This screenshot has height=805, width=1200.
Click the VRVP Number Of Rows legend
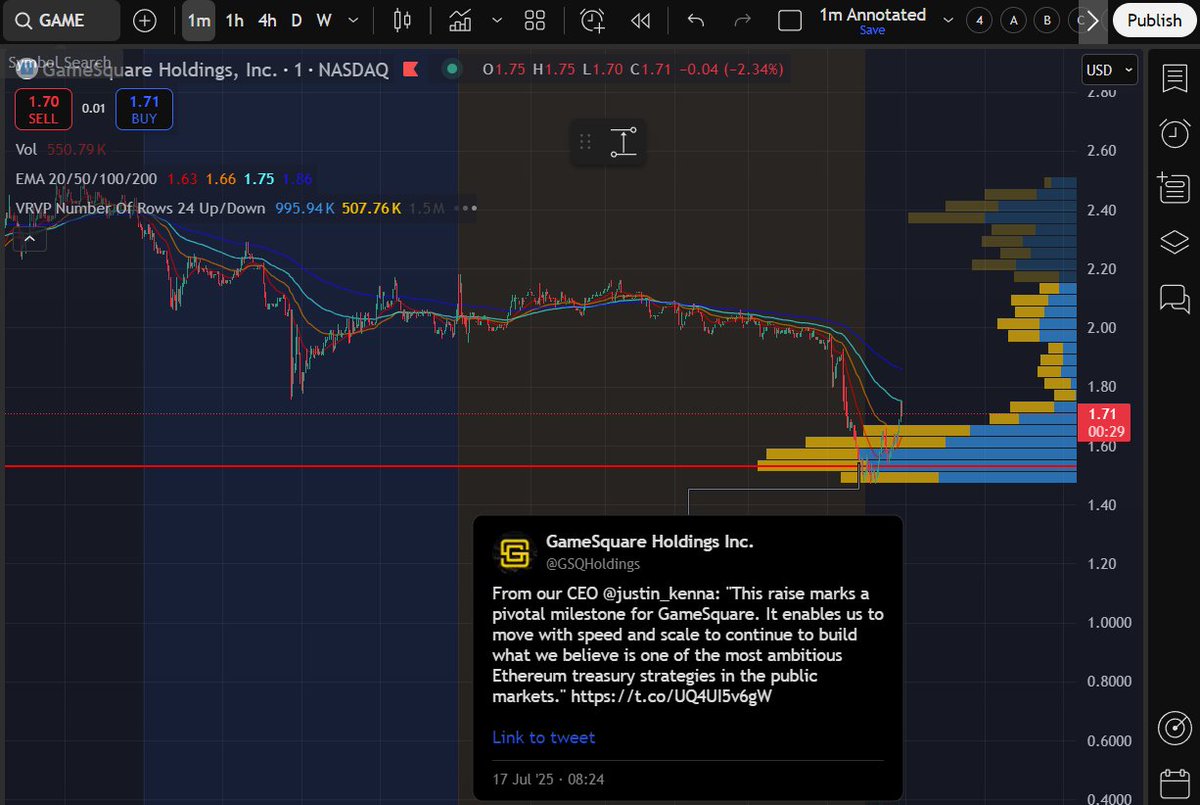pyautogui.click(x=140, y=209)
